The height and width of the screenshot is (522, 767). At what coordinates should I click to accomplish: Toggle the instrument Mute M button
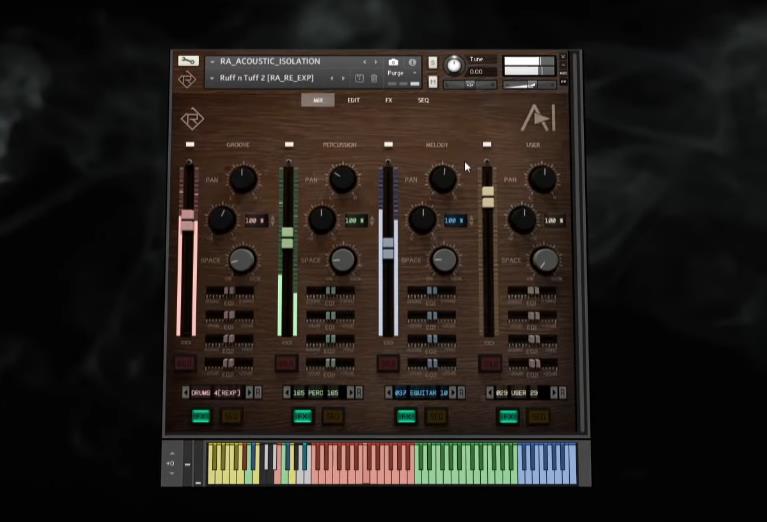[x=432, y=82]
